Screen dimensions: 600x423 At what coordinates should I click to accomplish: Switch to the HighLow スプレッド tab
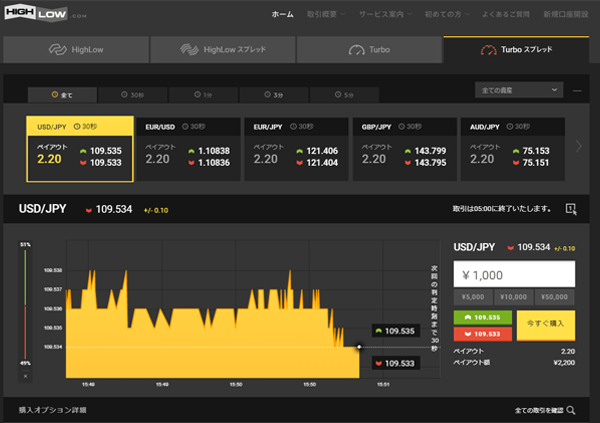tap(223, 50)
